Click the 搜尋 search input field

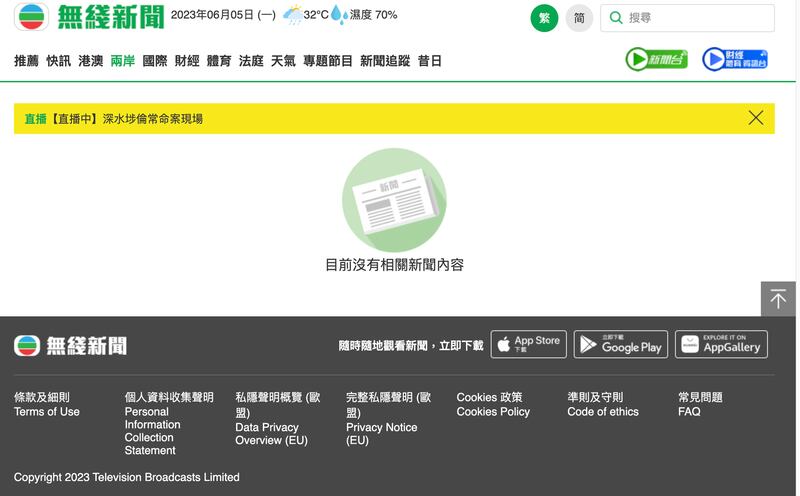(697, 18)
